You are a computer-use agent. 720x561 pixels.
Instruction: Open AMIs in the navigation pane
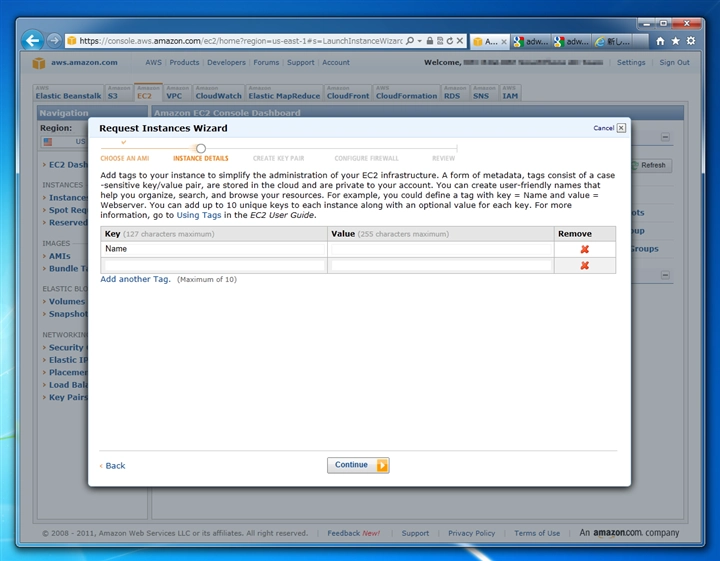point(60,256)
